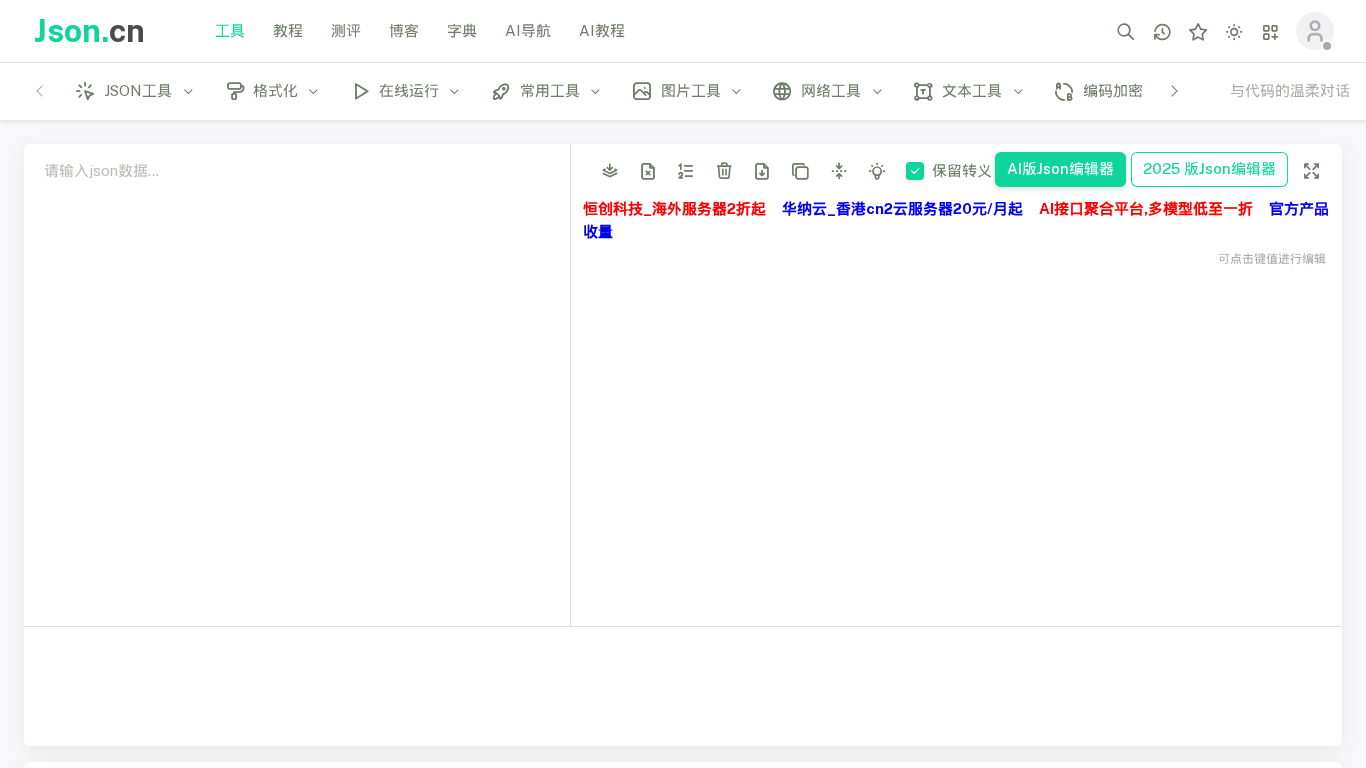
Task: Click the fullscreen expand icon
Action: tap(1311, 171)
